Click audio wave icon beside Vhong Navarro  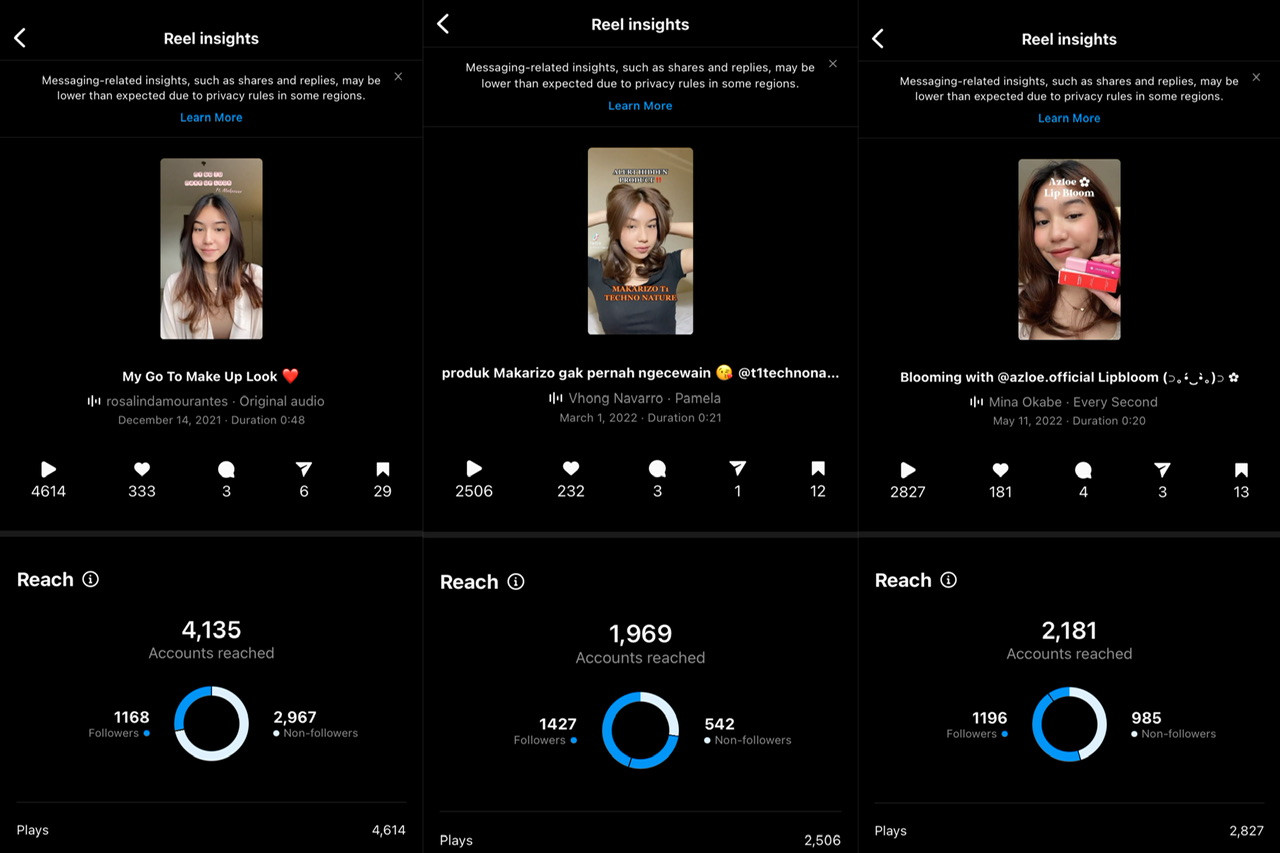(556, 398)
